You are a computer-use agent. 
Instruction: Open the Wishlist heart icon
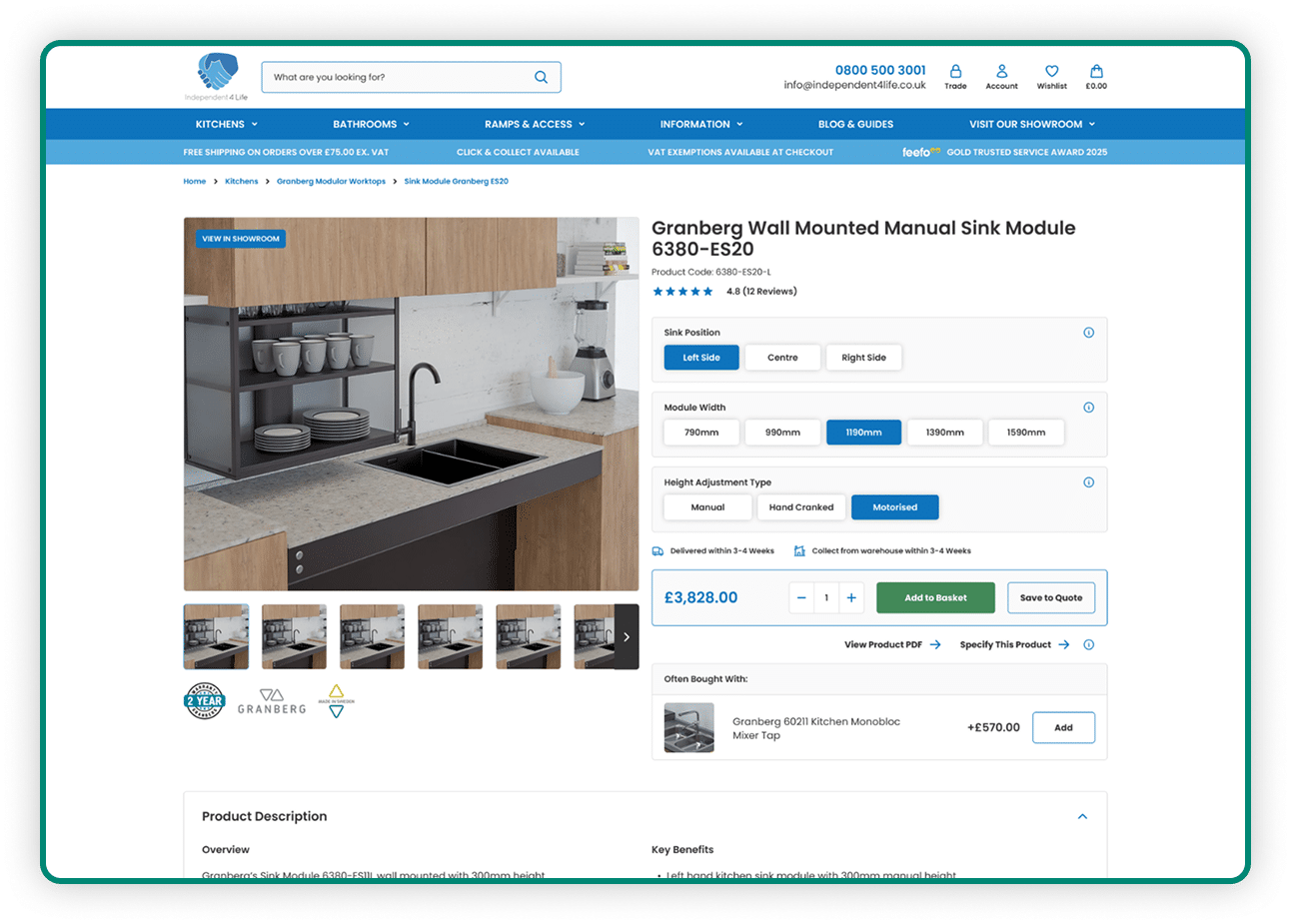1051,72
